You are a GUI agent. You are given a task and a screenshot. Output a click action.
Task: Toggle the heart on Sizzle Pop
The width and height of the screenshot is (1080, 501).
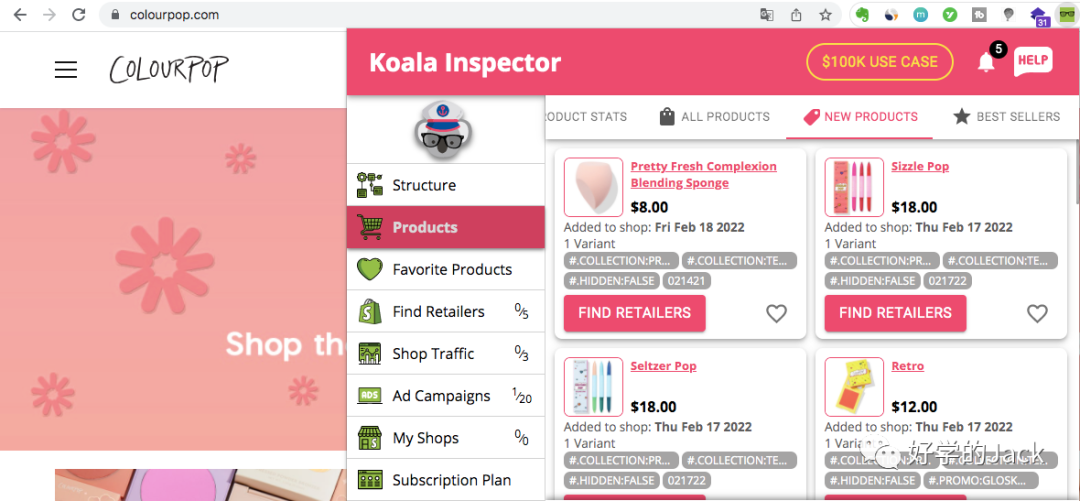tap(1037, 313)
